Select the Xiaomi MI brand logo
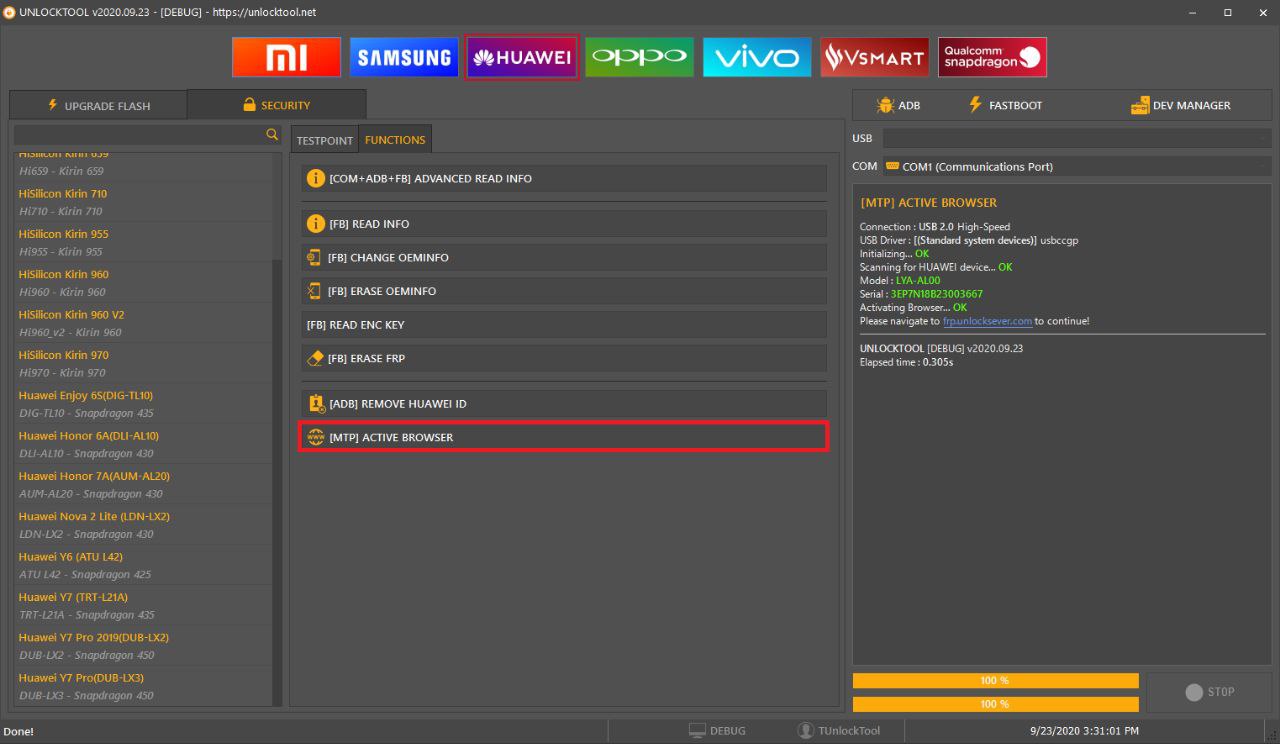 point(286,57)
